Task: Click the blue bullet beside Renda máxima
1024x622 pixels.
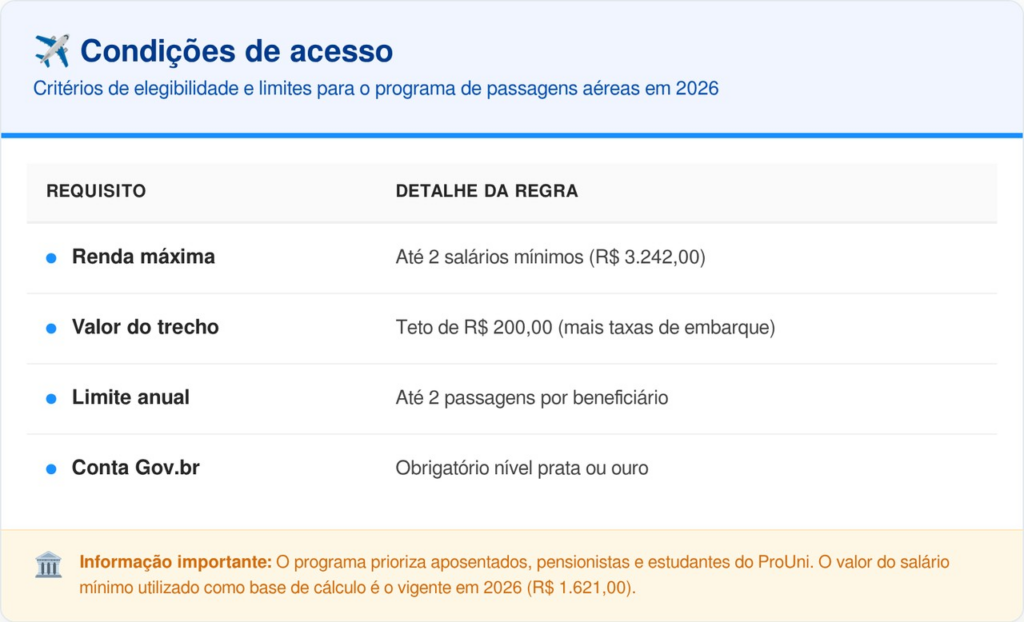Action: click(x=51, y=258)
